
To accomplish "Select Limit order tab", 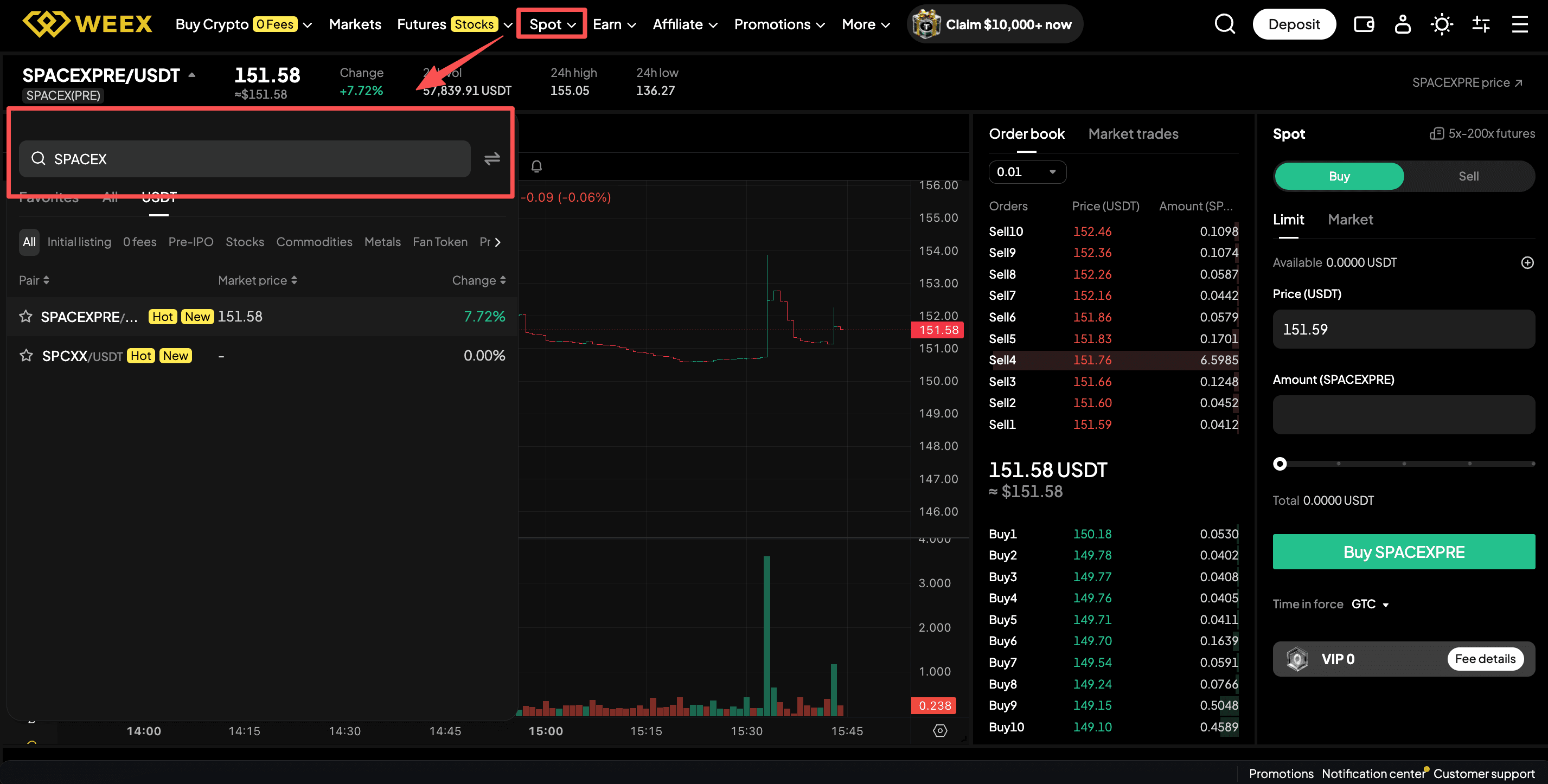I will [x=1288, y=219].
